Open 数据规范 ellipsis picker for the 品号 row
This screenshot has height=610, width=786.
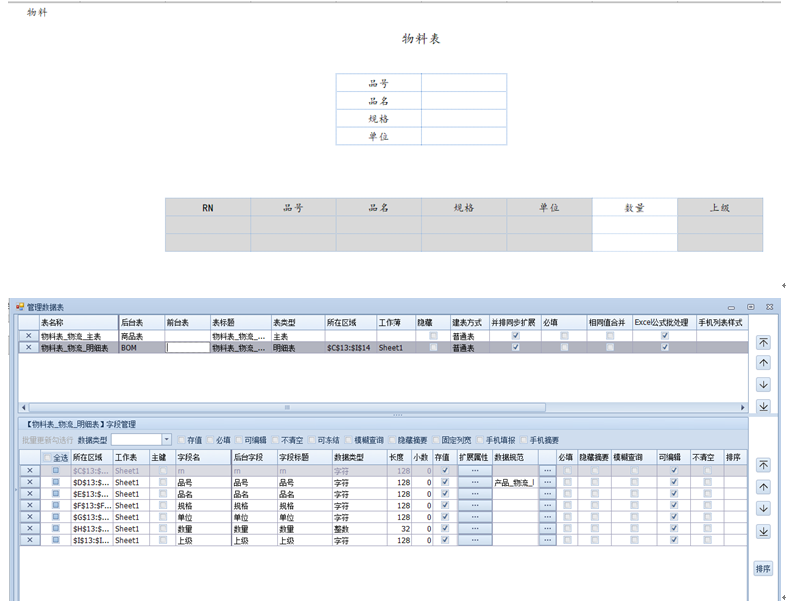(547, 482)
